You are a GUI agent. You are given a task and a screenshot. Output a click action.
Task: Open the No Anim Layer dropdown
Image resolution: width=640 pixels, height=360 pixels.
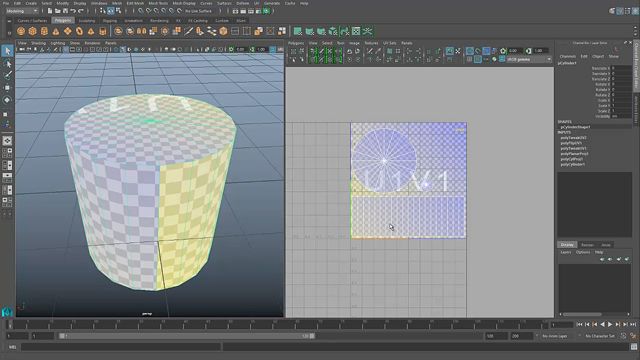[558, 336]
